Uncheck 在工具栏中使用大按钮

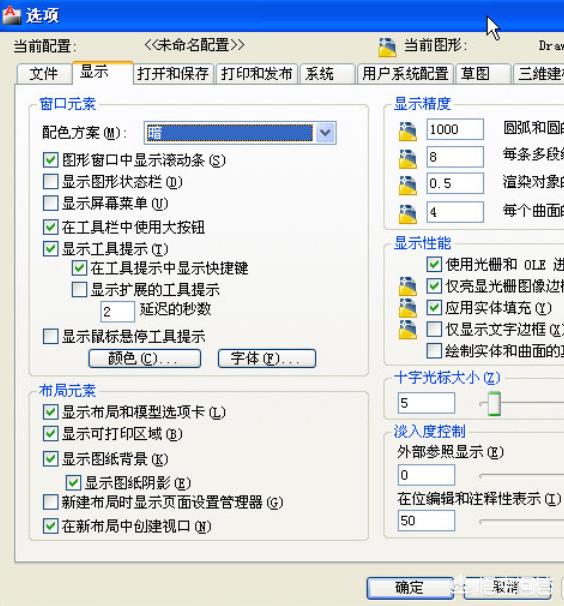[51, 227]
